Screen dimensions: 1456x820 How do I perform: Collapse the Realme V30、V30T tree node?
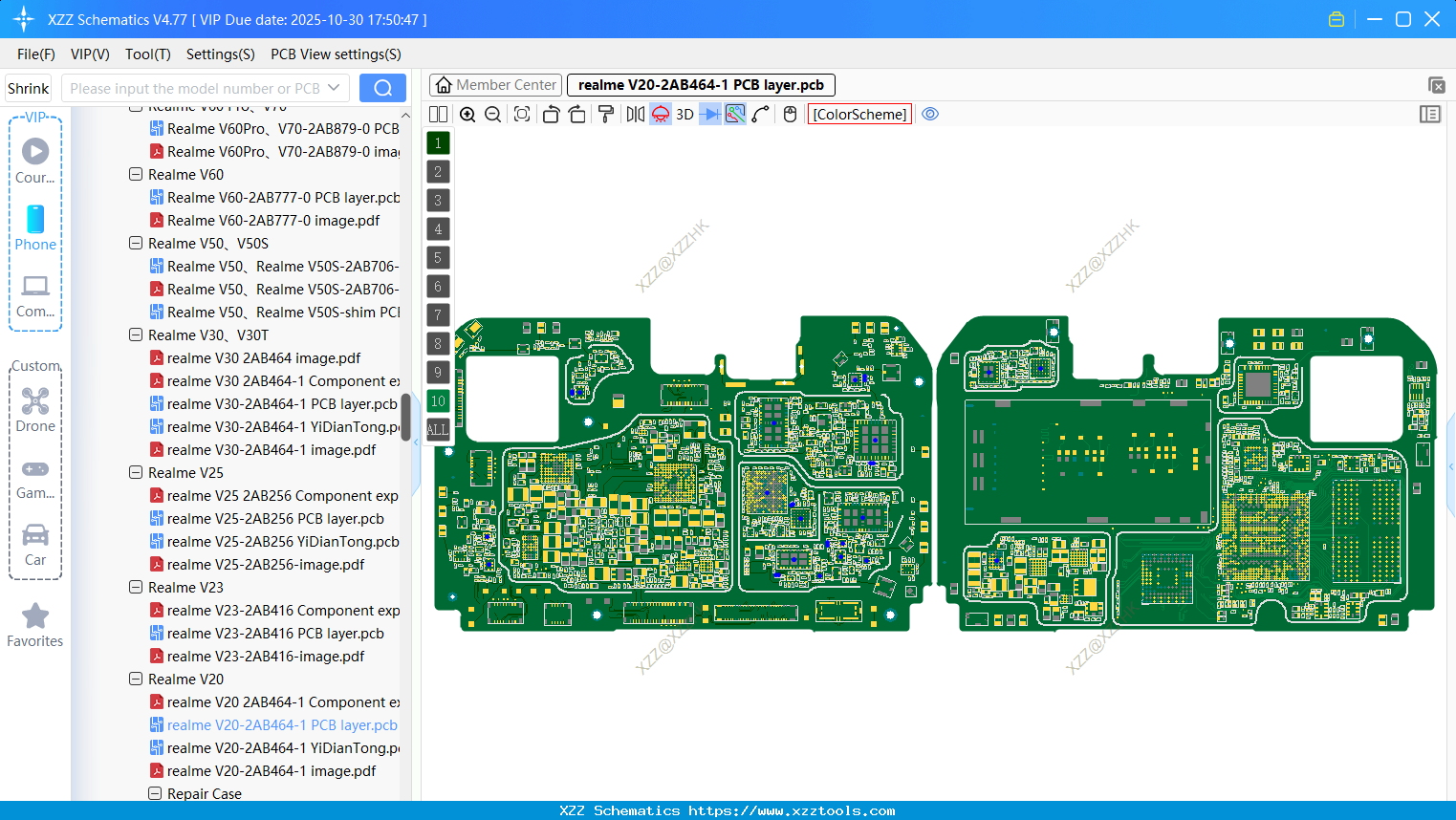click(136, 335)
